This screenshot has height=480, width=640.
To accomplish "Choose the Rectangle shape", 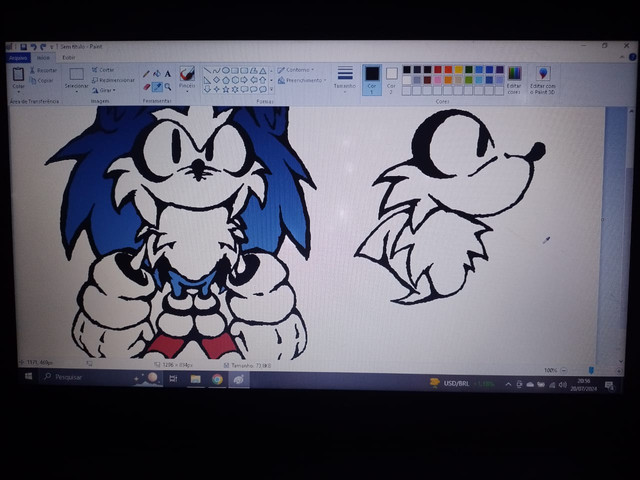I will (x=235, y=71).
